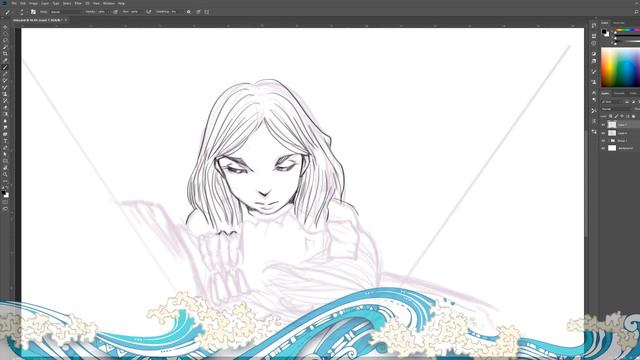Viewport: 640px width, 360px height.
Task: Open the topmost collapsed panel dock icon
Action: coord(594,25)
